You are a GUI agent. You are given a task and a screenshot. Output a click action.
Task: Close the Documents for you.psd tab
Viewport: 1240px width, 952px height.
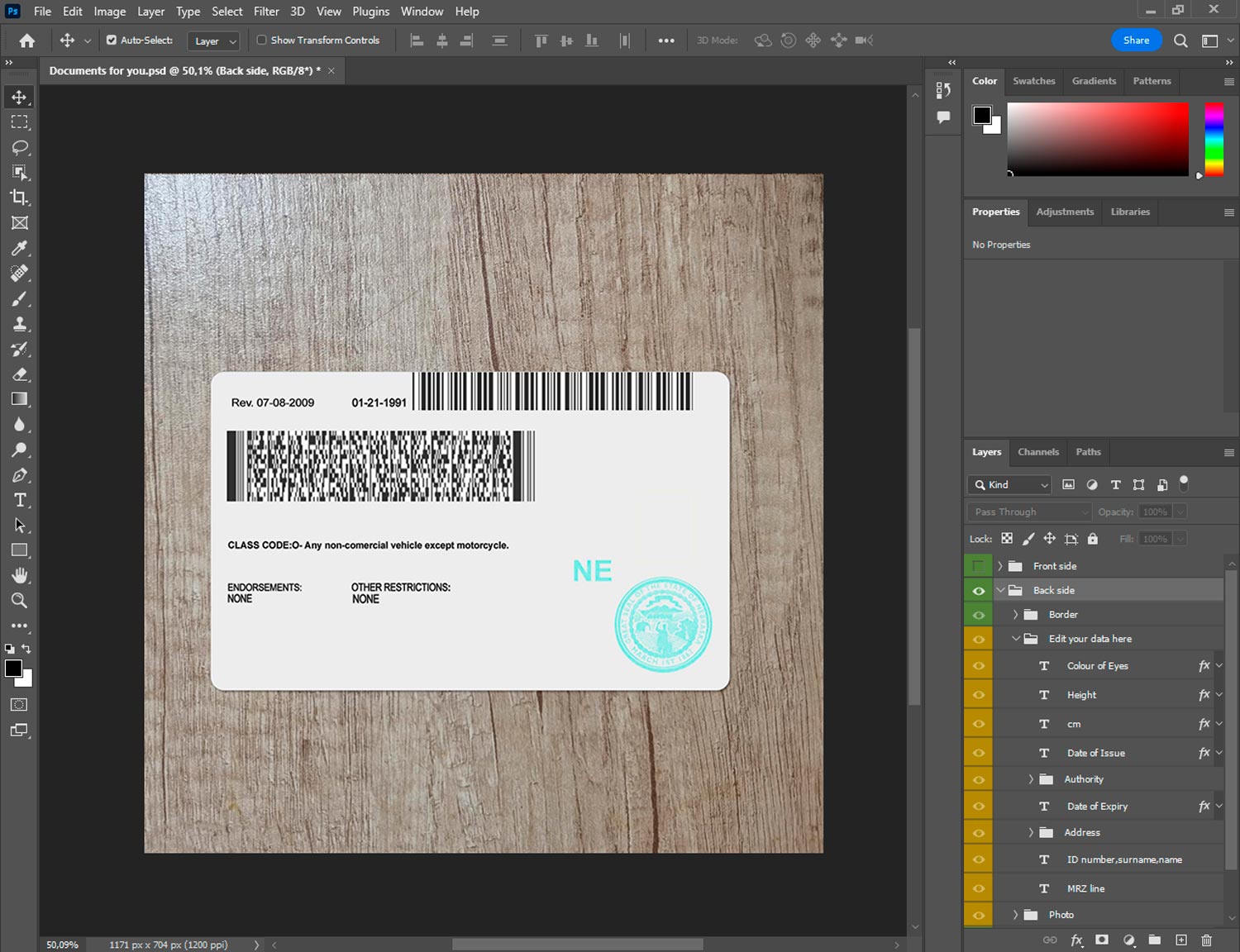coord(331,71)
